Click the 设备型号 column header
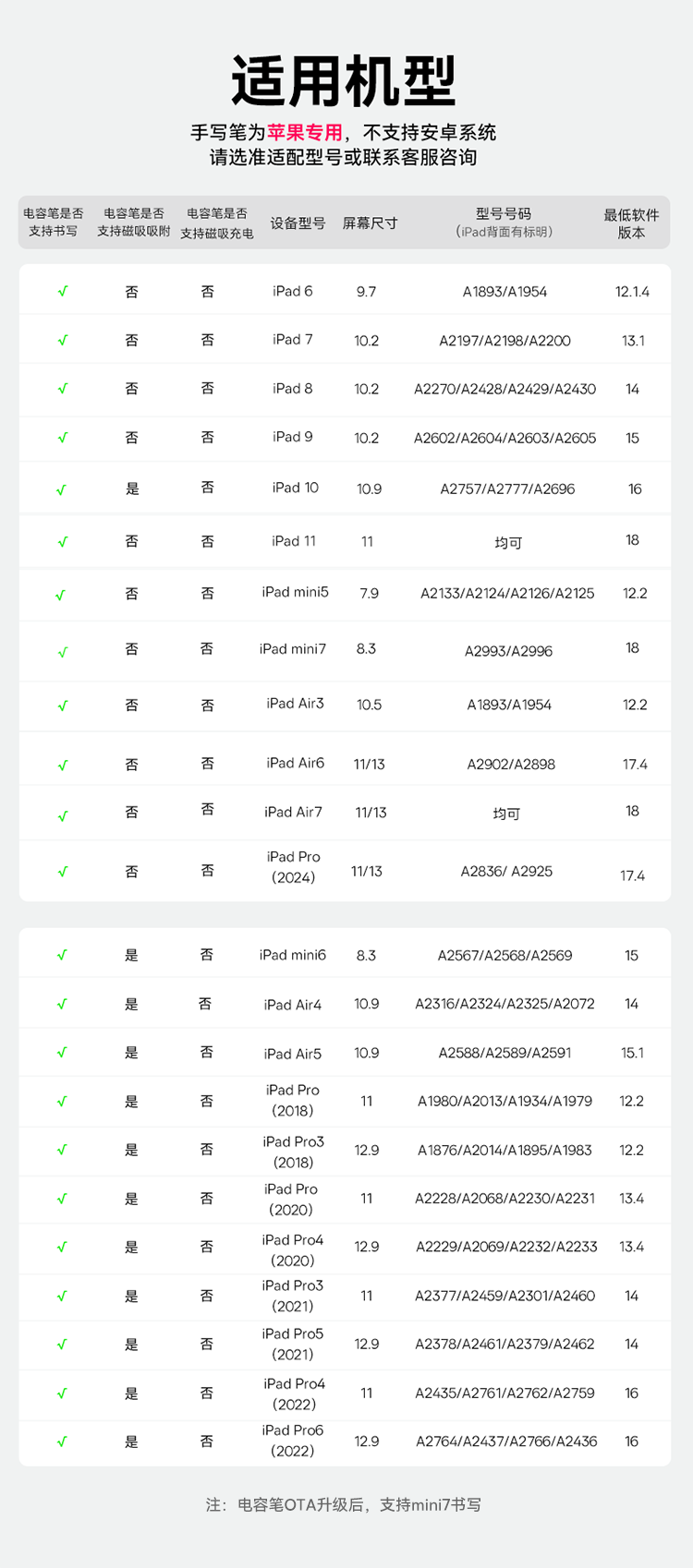The width and height of the screenshot is (693, 1568). tap(298, 223)
